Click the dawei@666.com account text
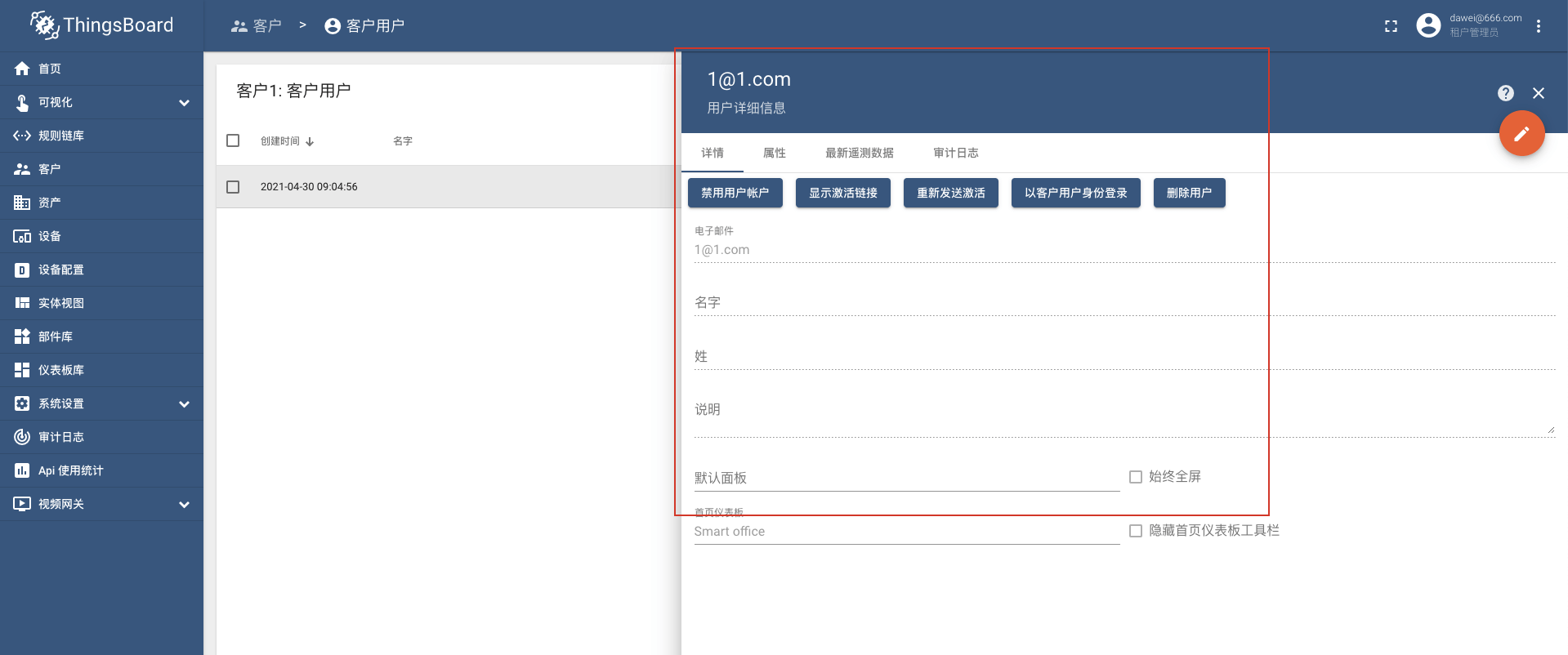Image resolution: width=1568 pixels, height=655 pixels. pyautogui.click(x=1485, y=18)
